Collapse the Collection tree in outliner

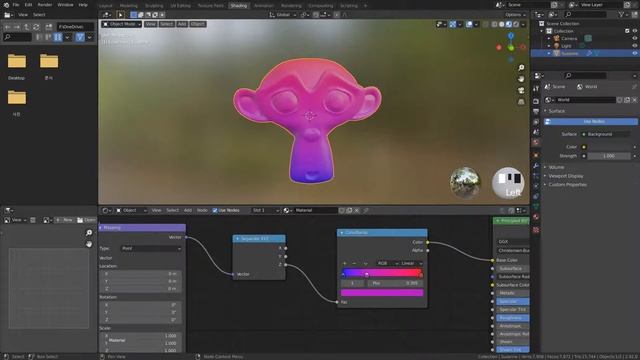[542, 31]
